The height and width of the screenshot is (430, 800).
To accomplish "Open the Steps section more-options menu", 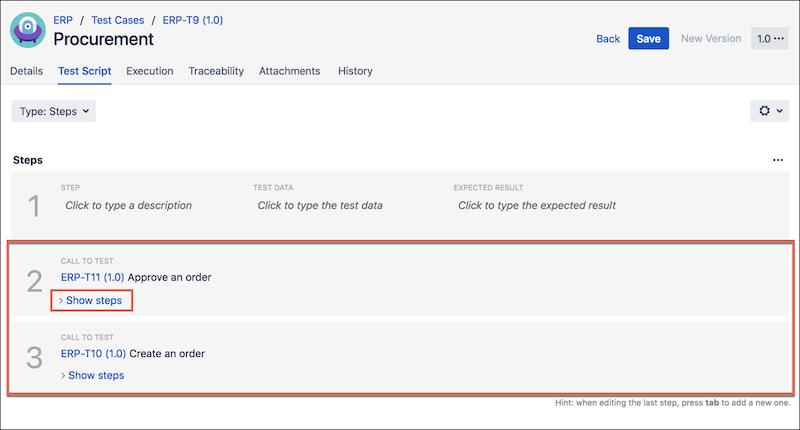I will point(778,160).
